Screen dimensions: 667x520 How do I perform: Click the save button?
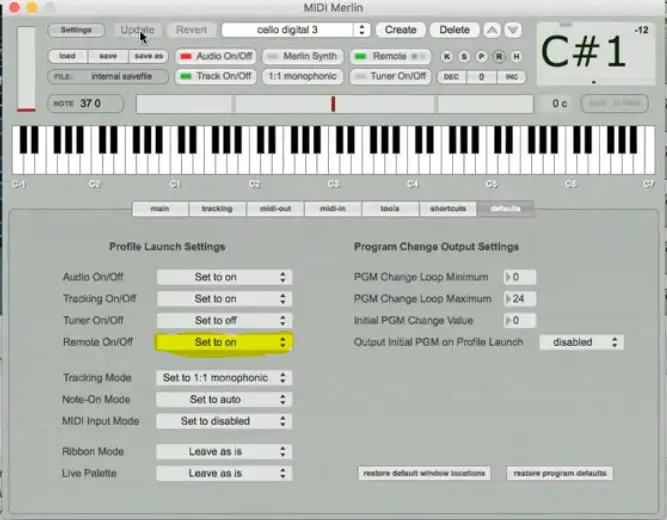(x=108, y=56)
